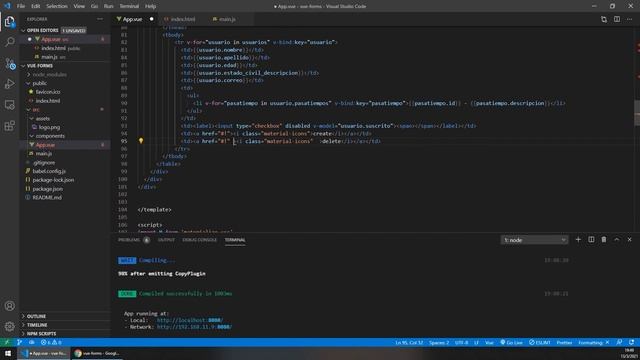The image size is (640, 360).
Task: Click the Ln 95 cursor position indicator
Action: tap(409, 342)
